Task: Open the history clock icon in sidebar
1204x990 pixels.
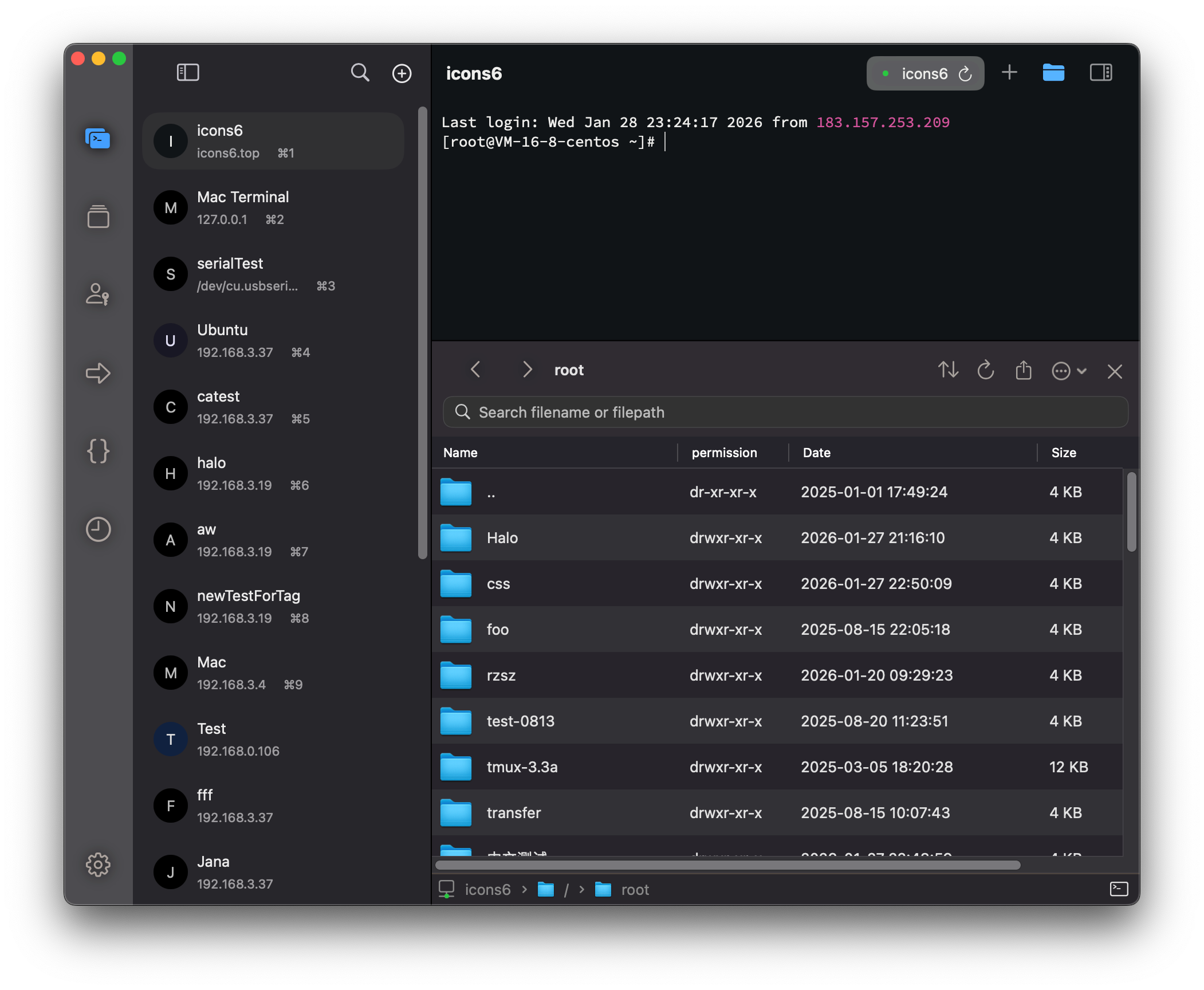Action: coord(98,529)
